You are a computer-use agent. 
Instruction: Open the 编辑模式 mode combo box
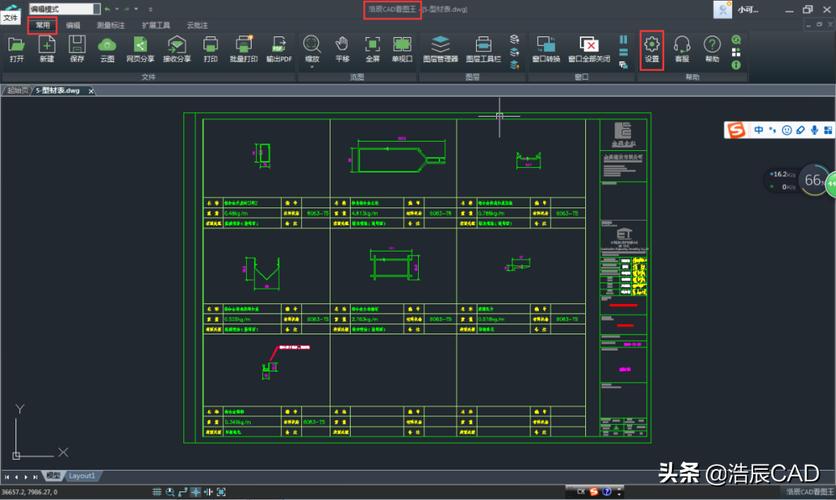[x=62, y=8]
